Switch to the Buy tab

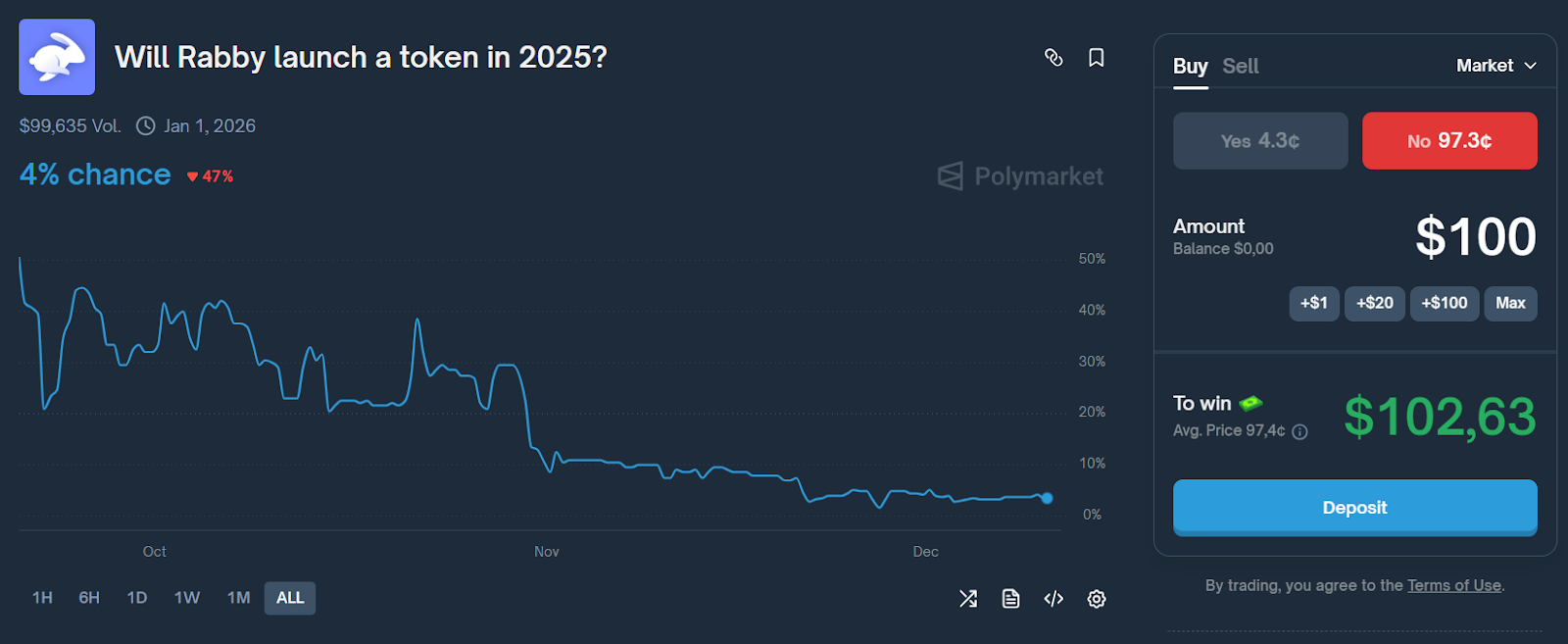(1190, 67)
